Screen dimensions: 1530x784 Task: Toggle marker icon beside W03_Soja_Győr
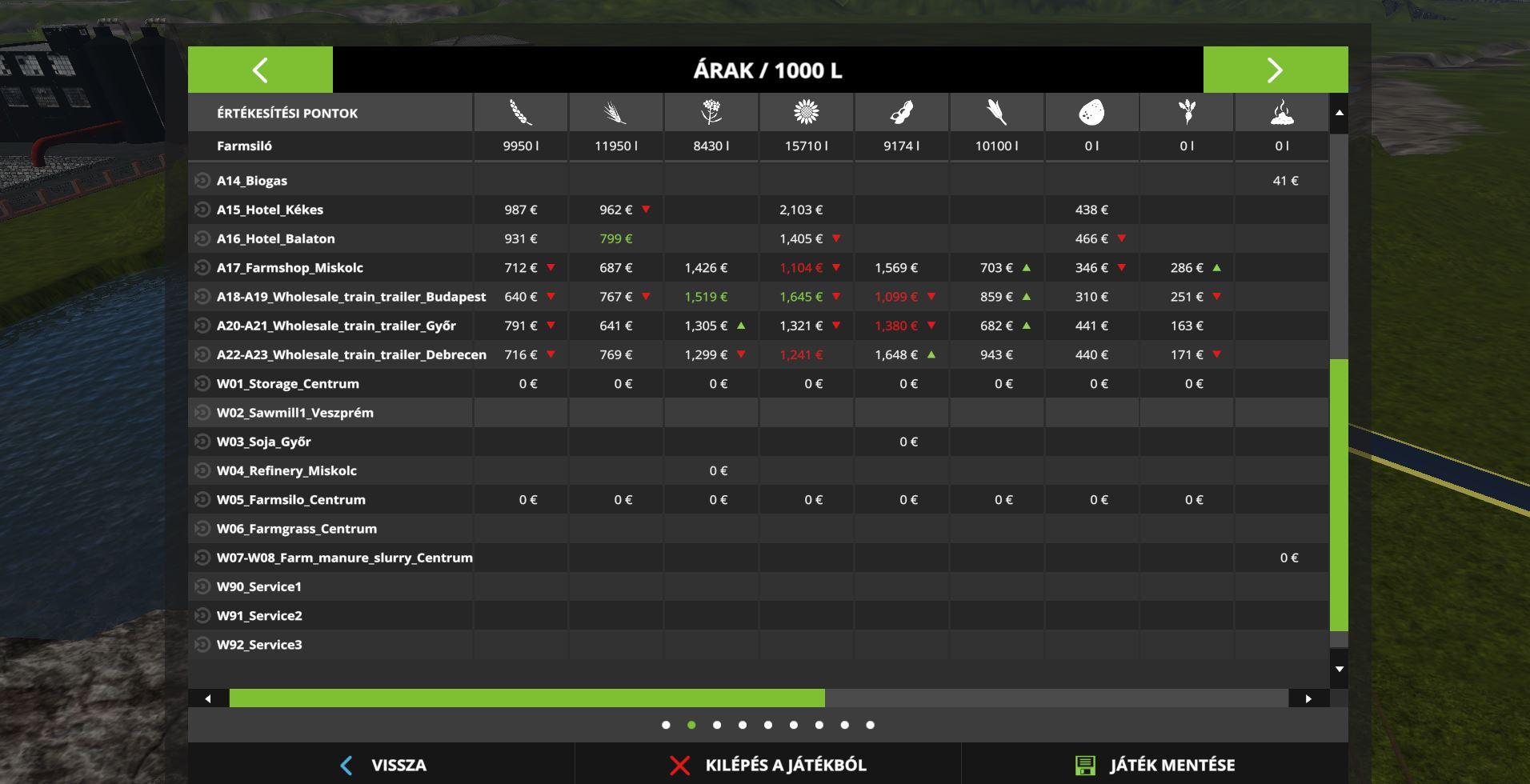[x=202, y=442]
